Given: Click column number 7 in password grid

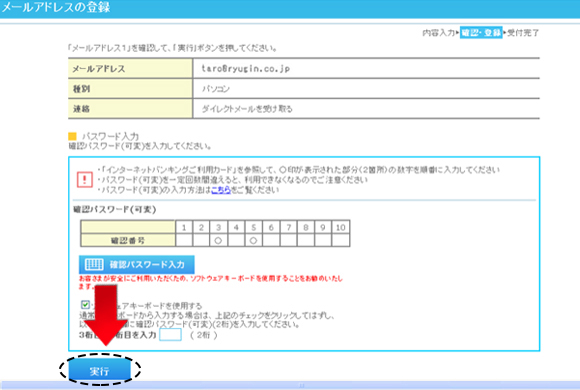Looking at the screenshot, I should click(x=289, y=227).
